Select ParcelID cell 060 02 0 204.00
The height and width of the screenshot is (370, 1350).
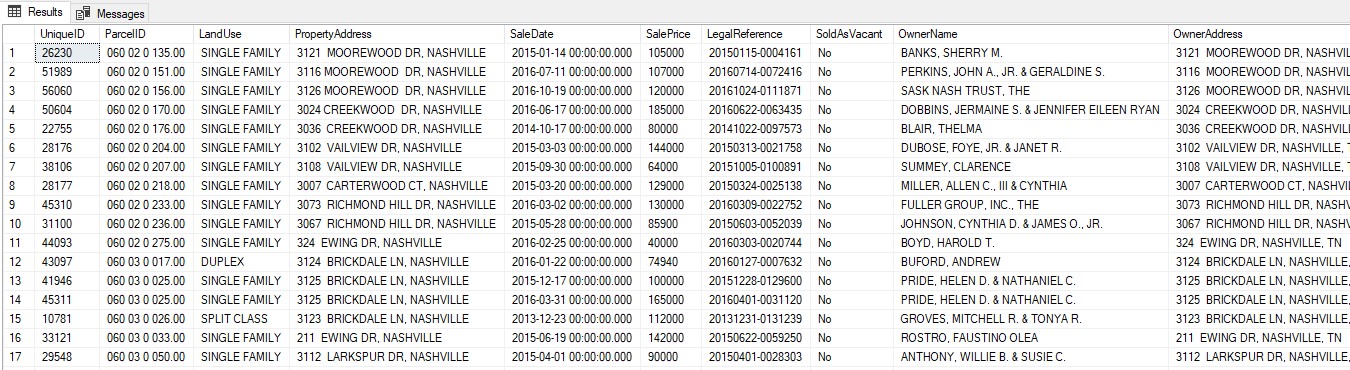coord(147,148)
